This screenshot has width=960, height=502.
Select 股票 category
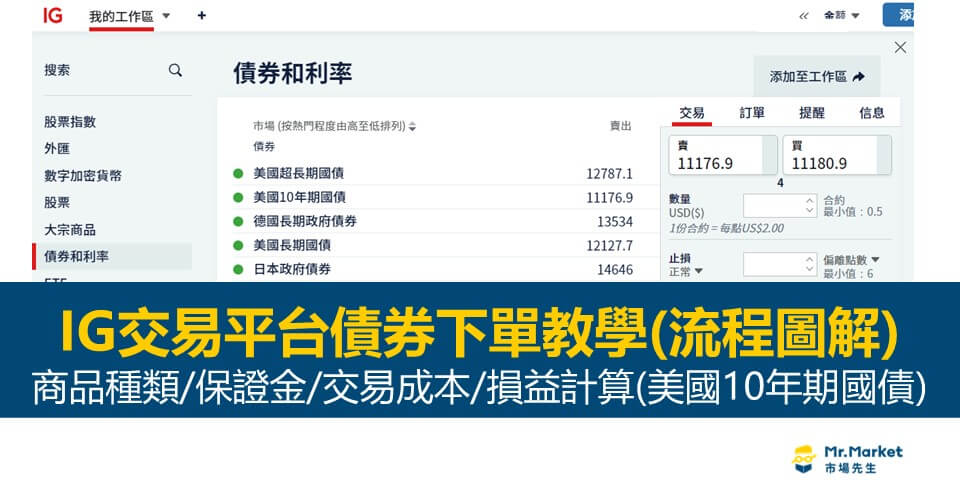pos(57,203)
